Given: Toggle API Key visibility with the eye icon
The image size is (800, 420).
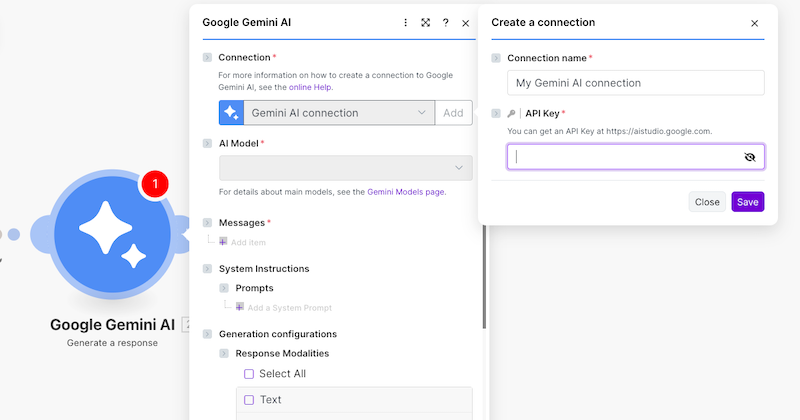Looking at the screenshot, I should [750, 157].
